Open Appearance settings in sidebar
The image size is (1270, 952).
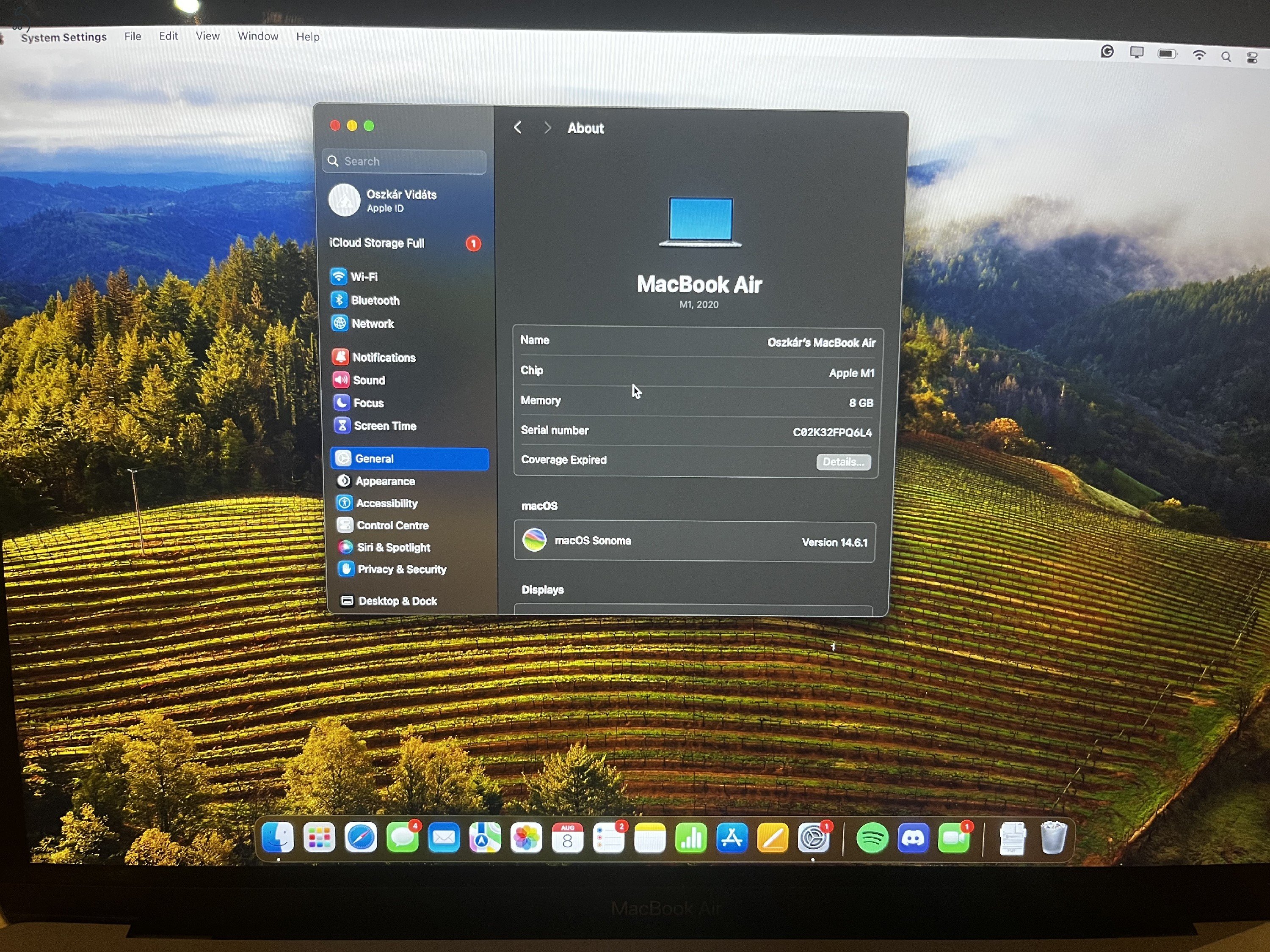tap(375, 481)
